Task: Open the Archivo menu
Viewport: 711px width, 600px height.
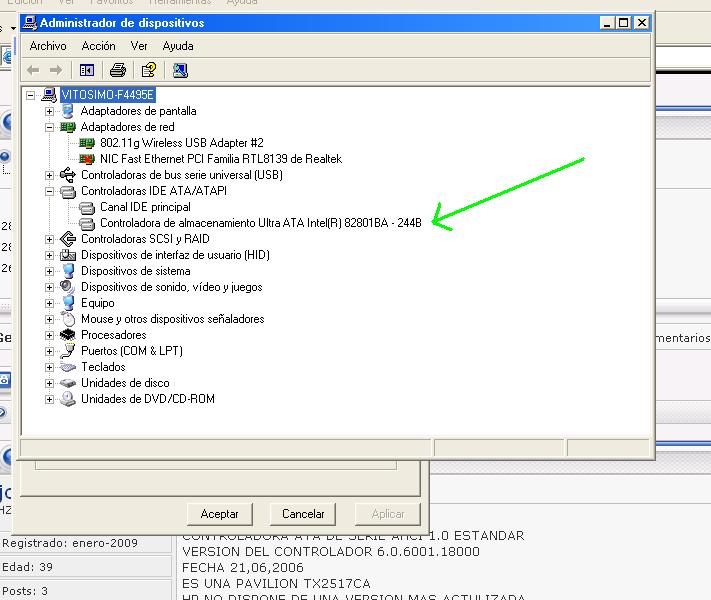Action: pos(48,46)
